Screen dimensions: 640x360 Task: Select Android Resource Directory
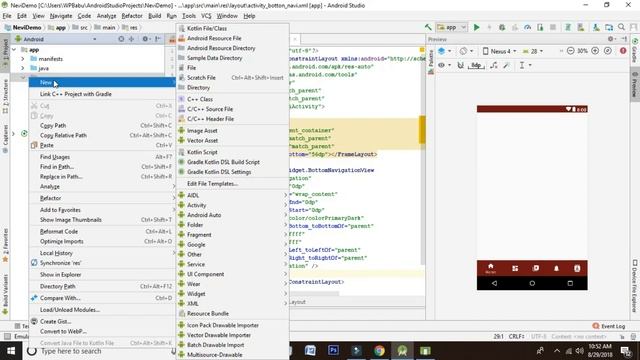click(x=233, y=48)
